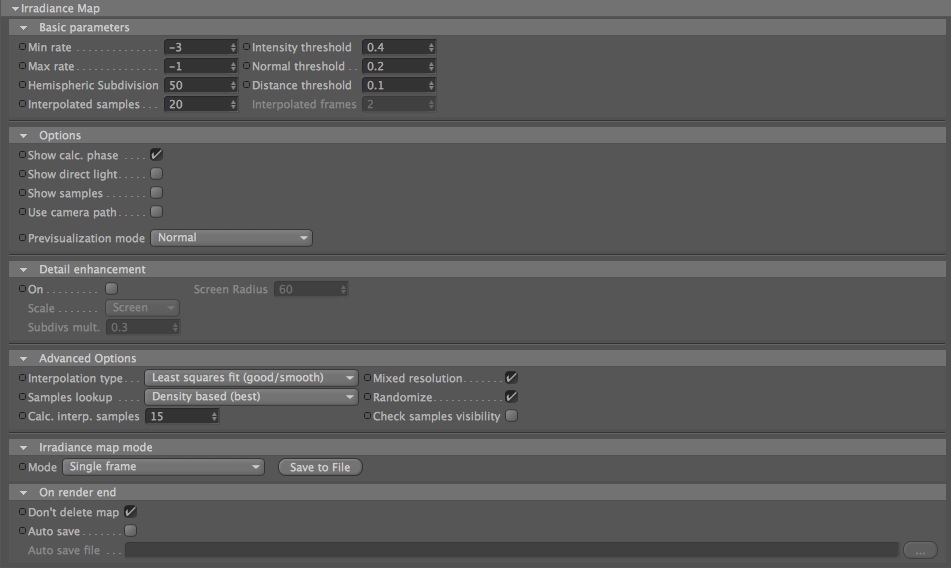Enable Check samples visibility option
Image resolution: width=951 pixels, height=568 pixels.
pyautogui.click(x=511, y=416)
